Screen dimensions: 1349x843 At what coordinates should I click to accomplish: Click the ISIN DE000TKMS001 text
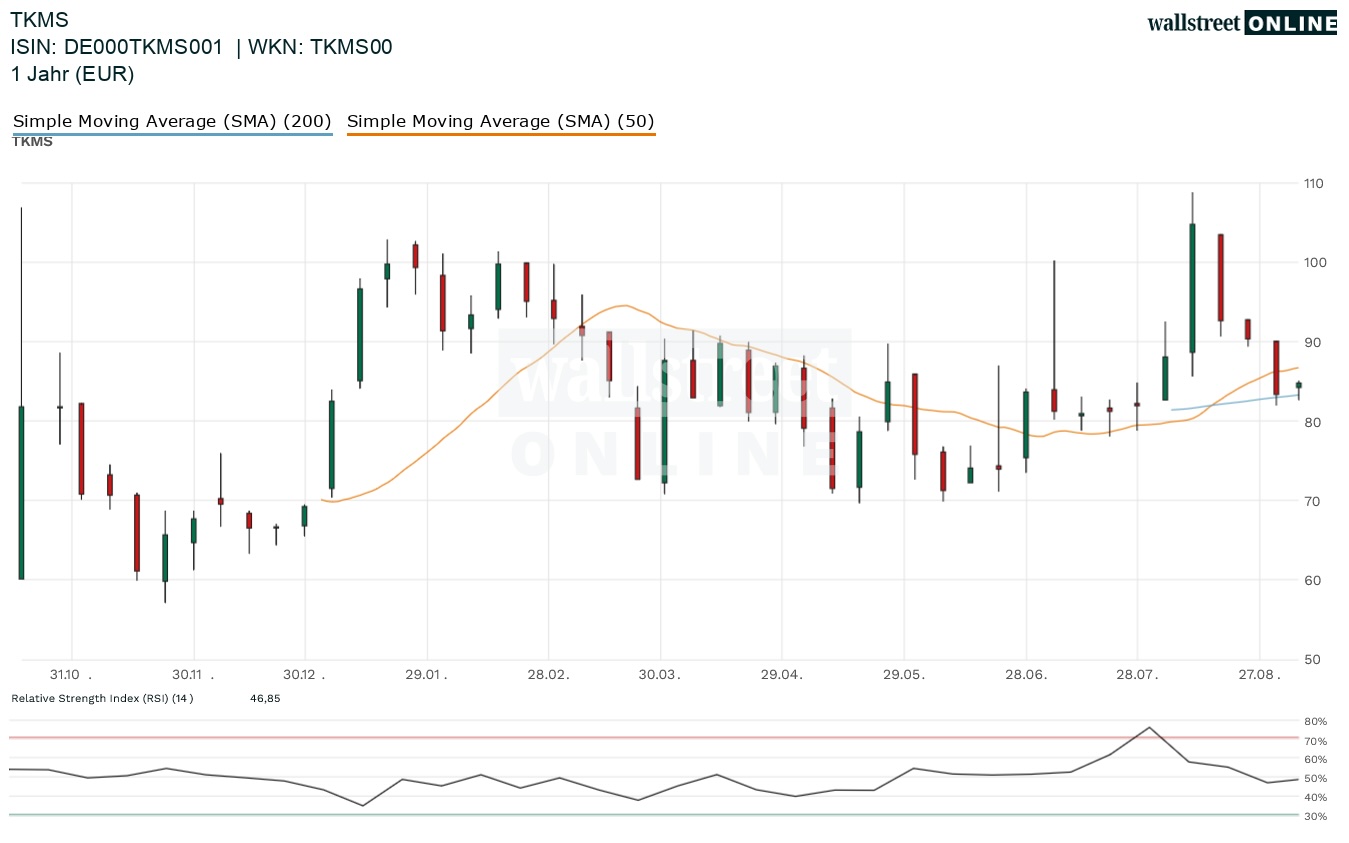click(x=117, y=47)
